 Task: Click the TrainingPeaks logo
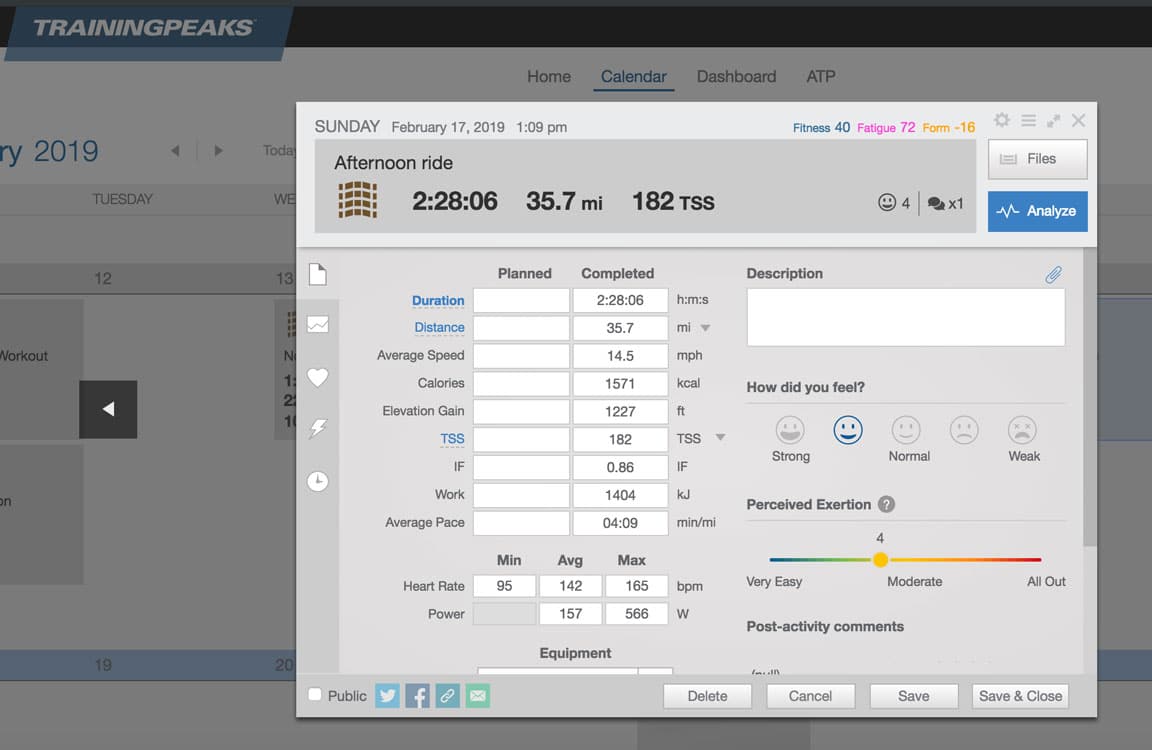(x=143, y=28)
